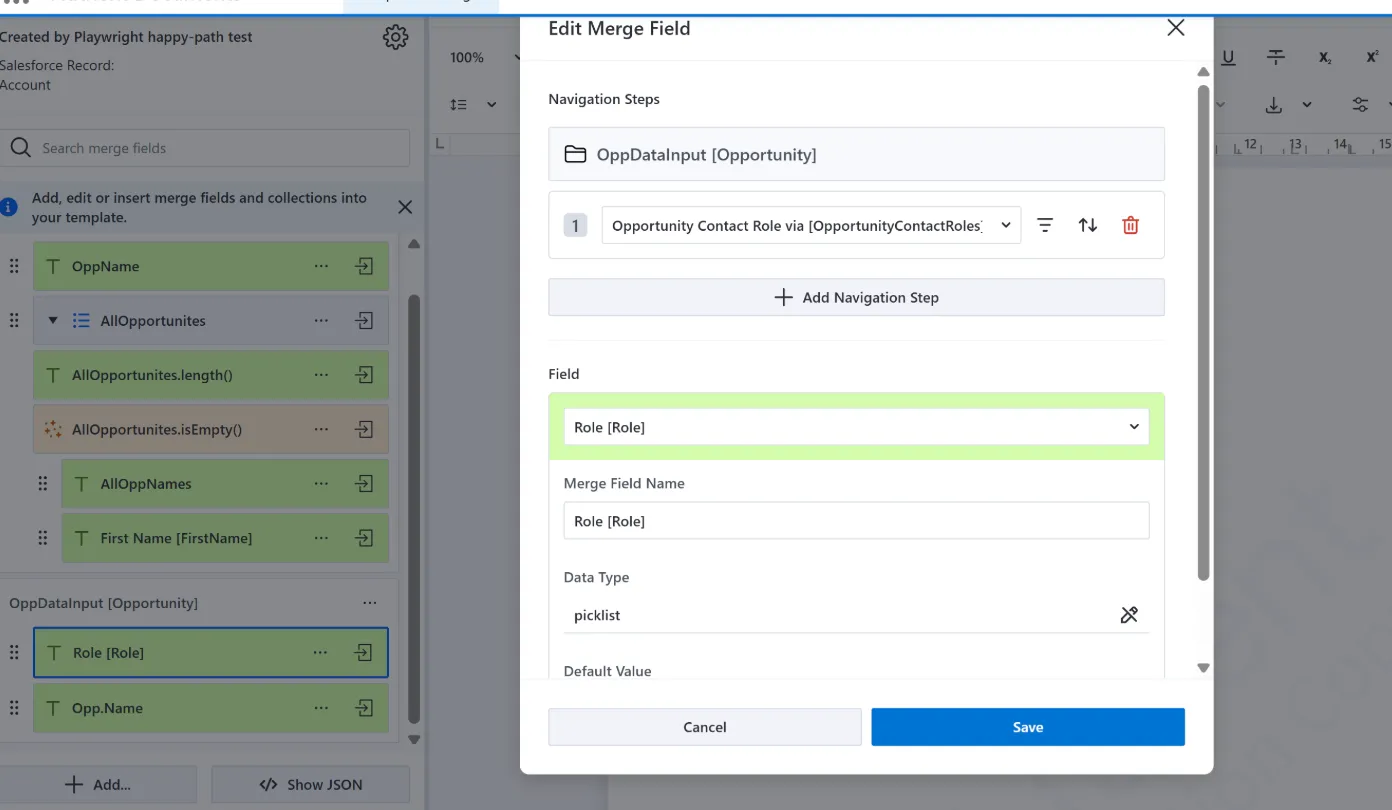
Task: Grab the drag handle beside AllOppNames
Action: pos(42,484)
